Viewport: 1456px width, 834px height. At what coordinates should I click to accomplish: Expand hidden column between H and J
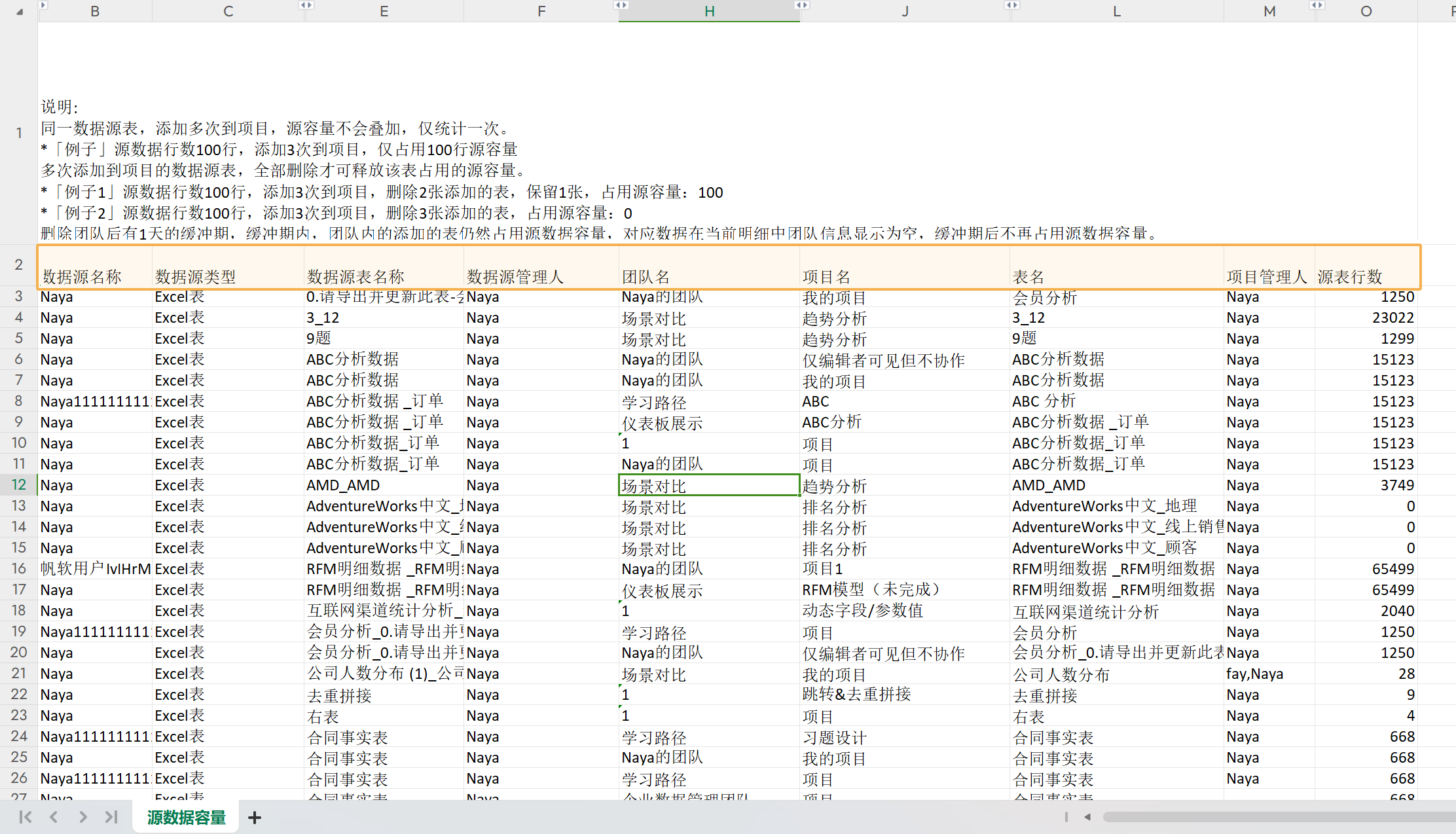[801, 5]
